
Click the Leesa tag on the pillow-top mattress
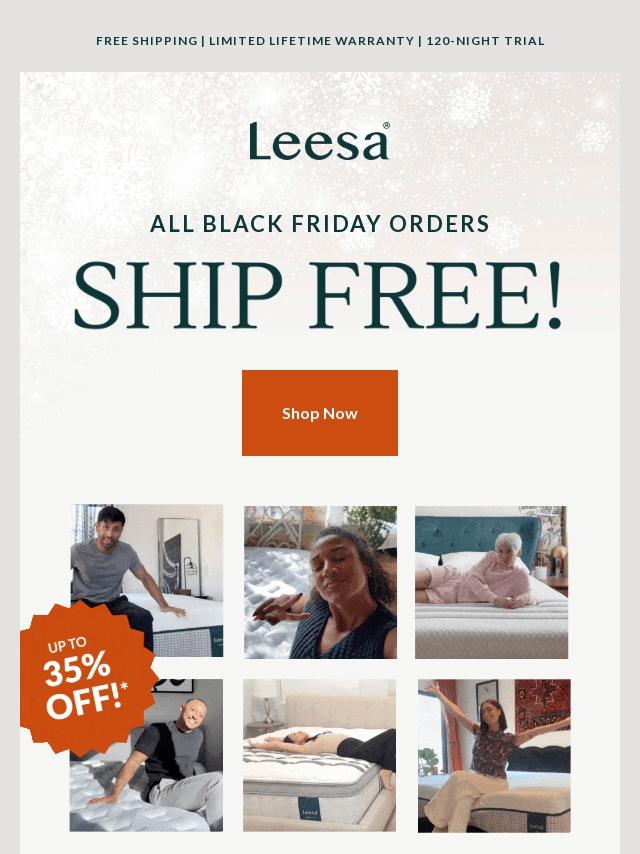[310, 810]
